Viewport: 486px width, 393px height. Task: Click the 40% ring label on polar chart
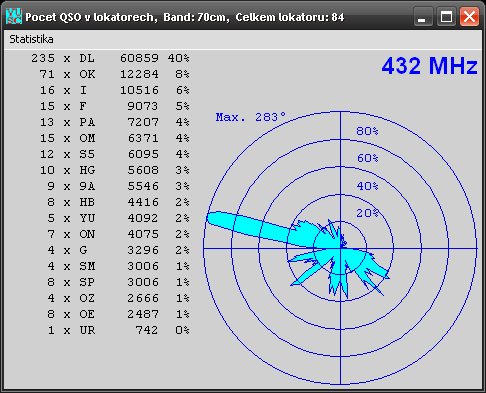367,186
